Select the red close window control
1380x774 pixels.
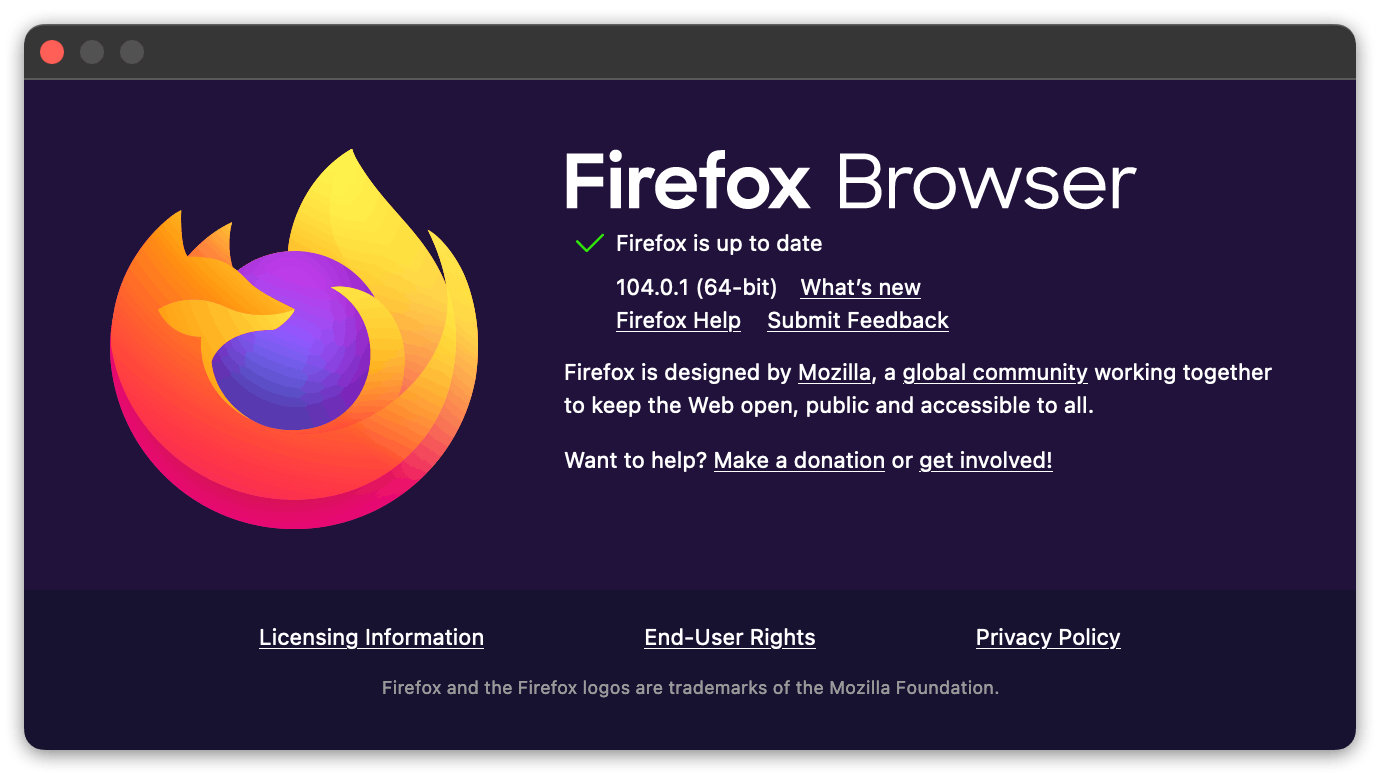[52, 52]
